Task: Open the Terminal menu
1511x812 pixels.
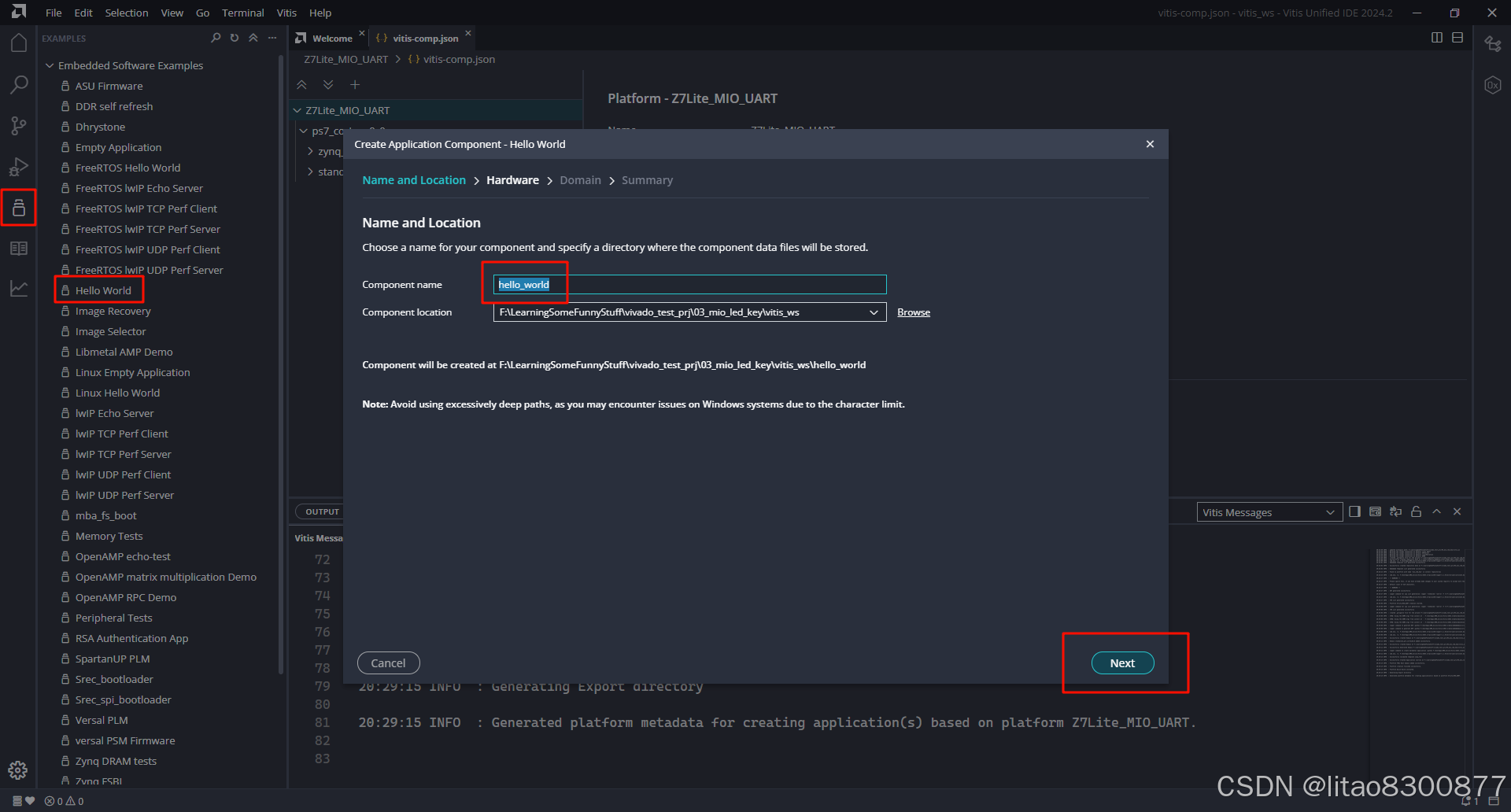Action: pos(242,13)
